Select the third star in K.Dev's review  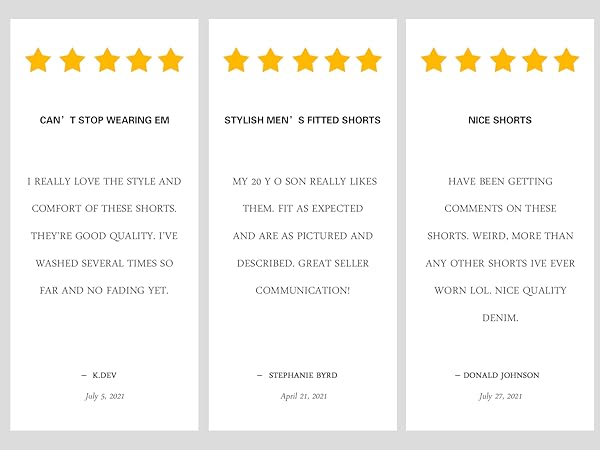click(107, 60)
